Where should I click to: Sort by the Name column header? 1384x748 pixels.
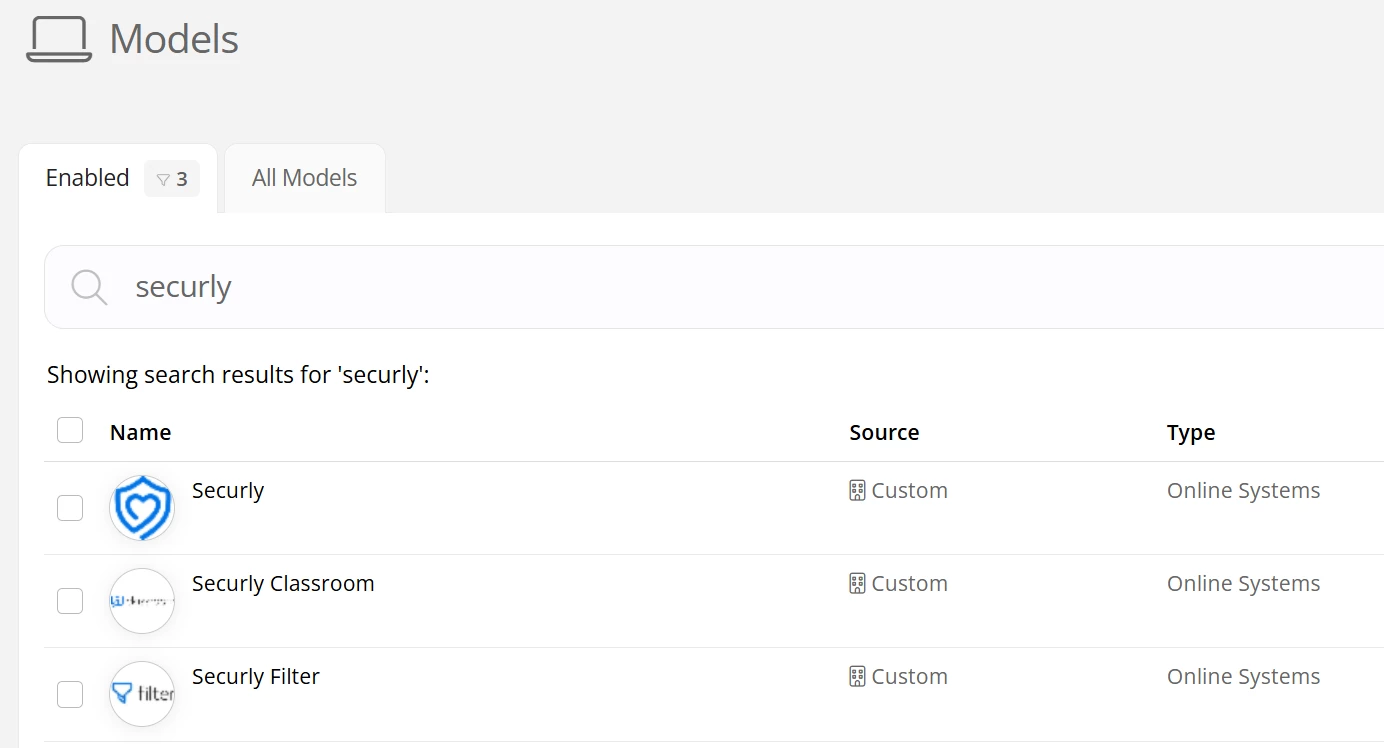coord(140,433)
